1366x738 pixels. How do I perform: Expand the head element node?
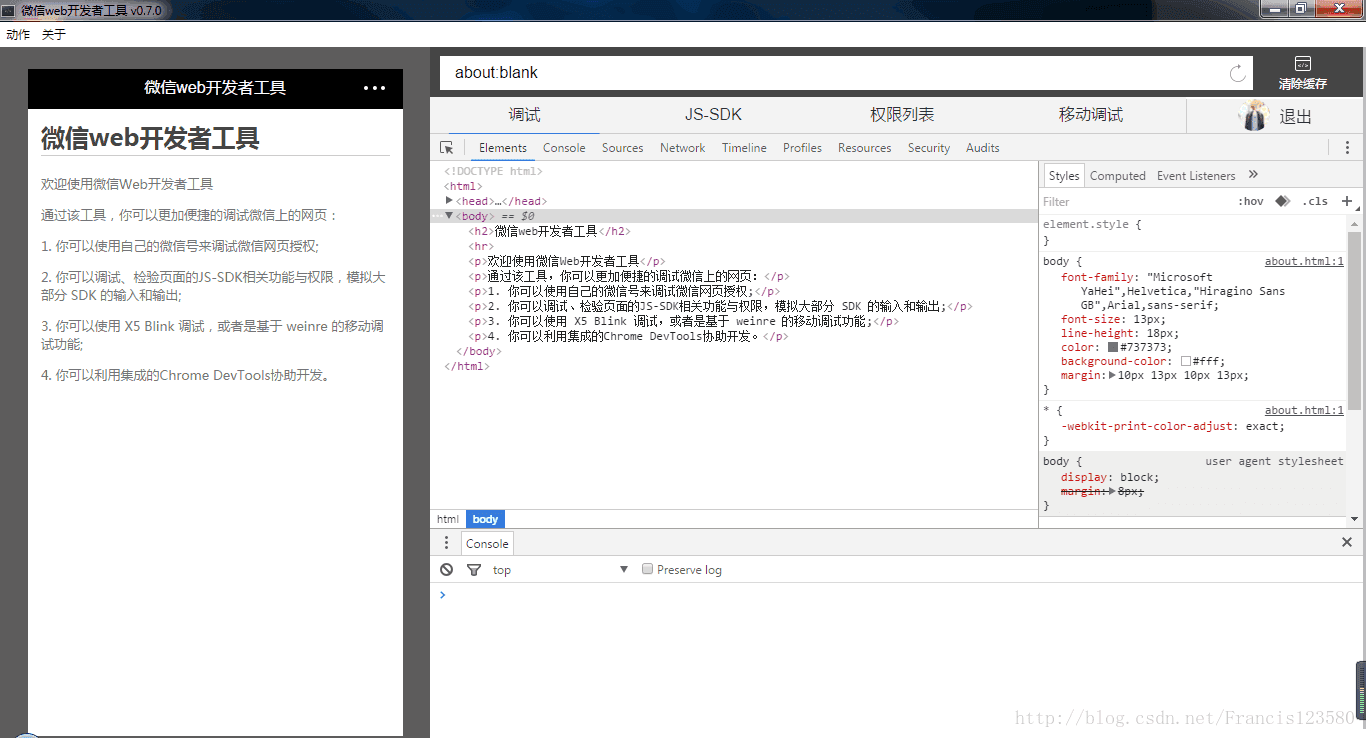449,201
